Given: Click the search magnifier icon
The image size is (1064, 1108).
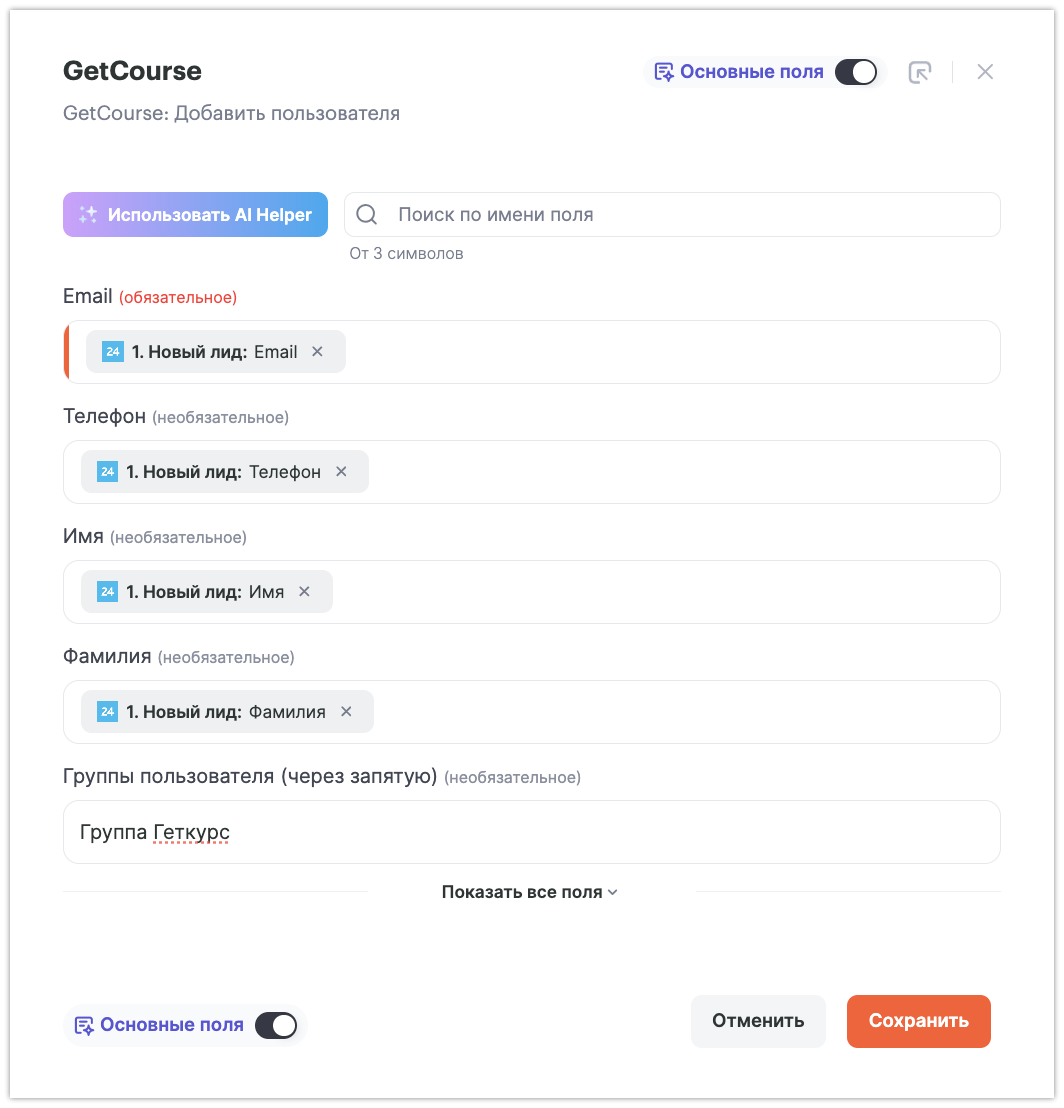Looking at the screenshot, I should click(x=367, y=215).
